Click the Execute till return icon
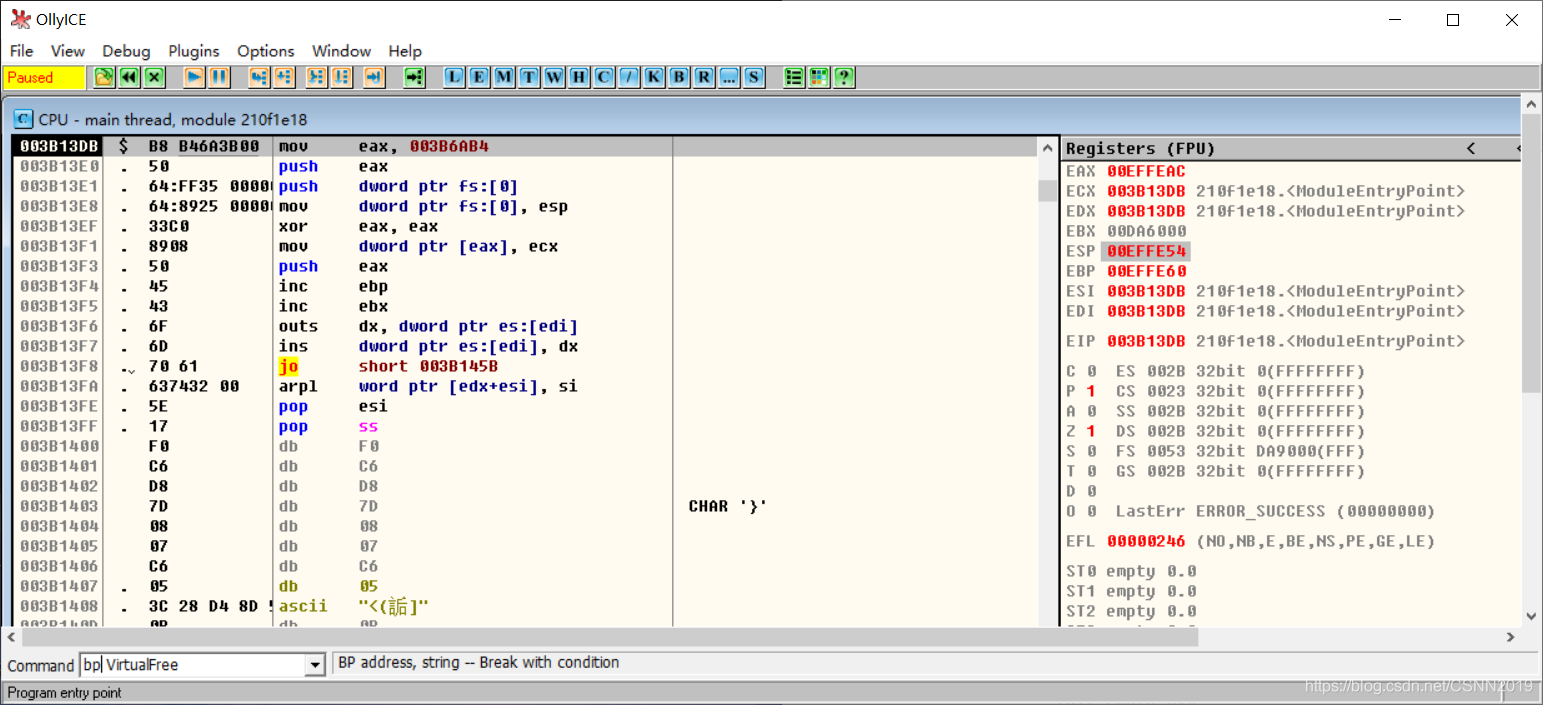 pos(374,77)
